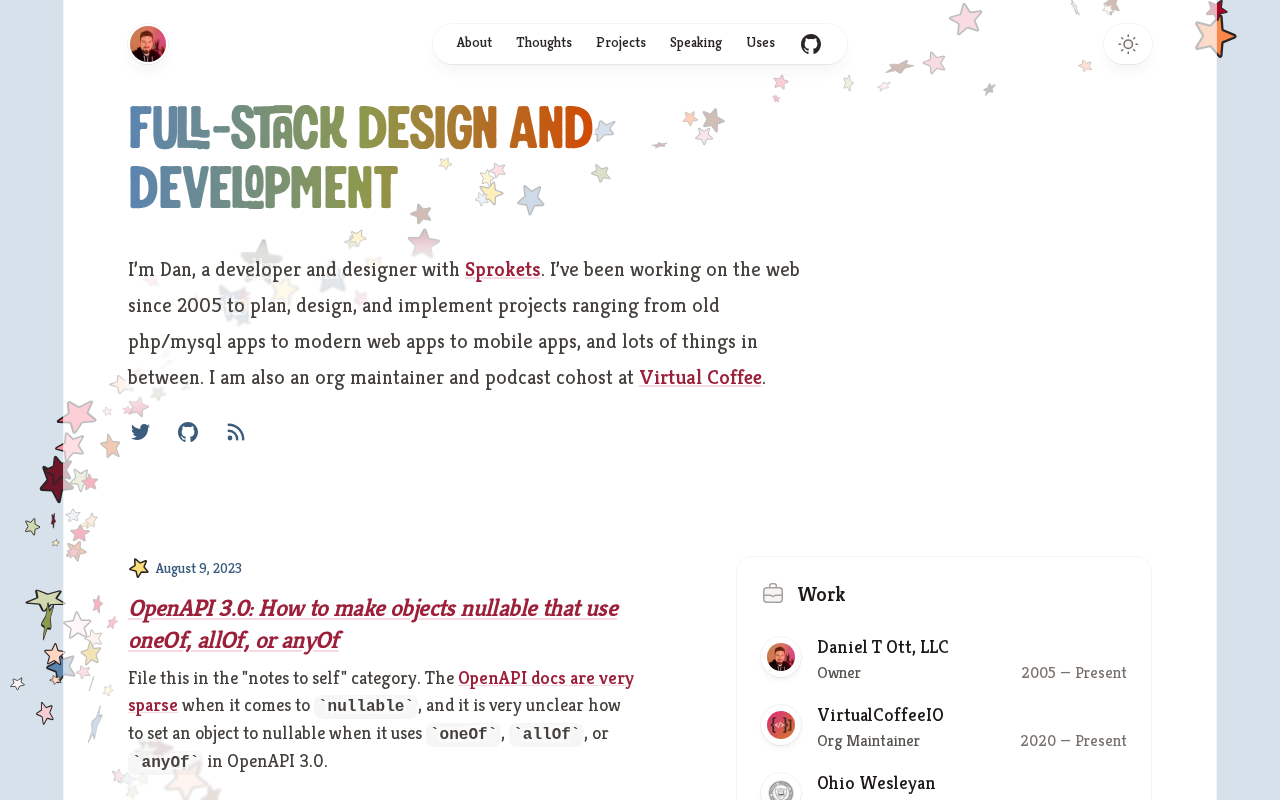
Task: Click the briefcase icon beside Work
Action: [773, 594]
